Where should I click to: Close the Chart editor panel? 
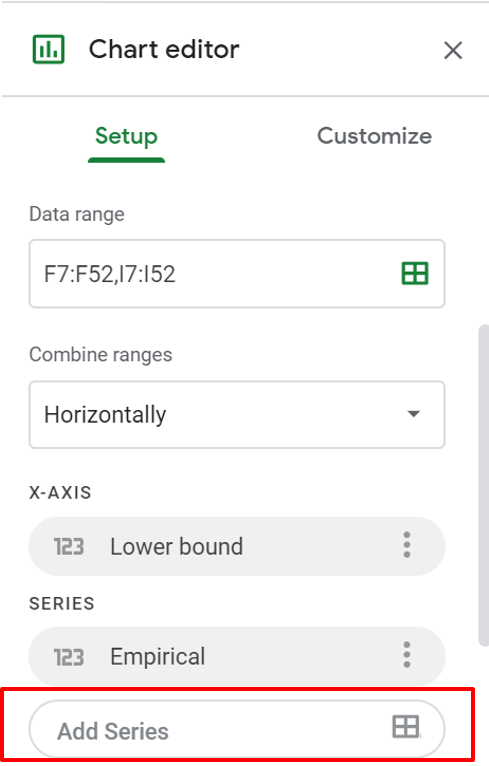coord(453,50)
